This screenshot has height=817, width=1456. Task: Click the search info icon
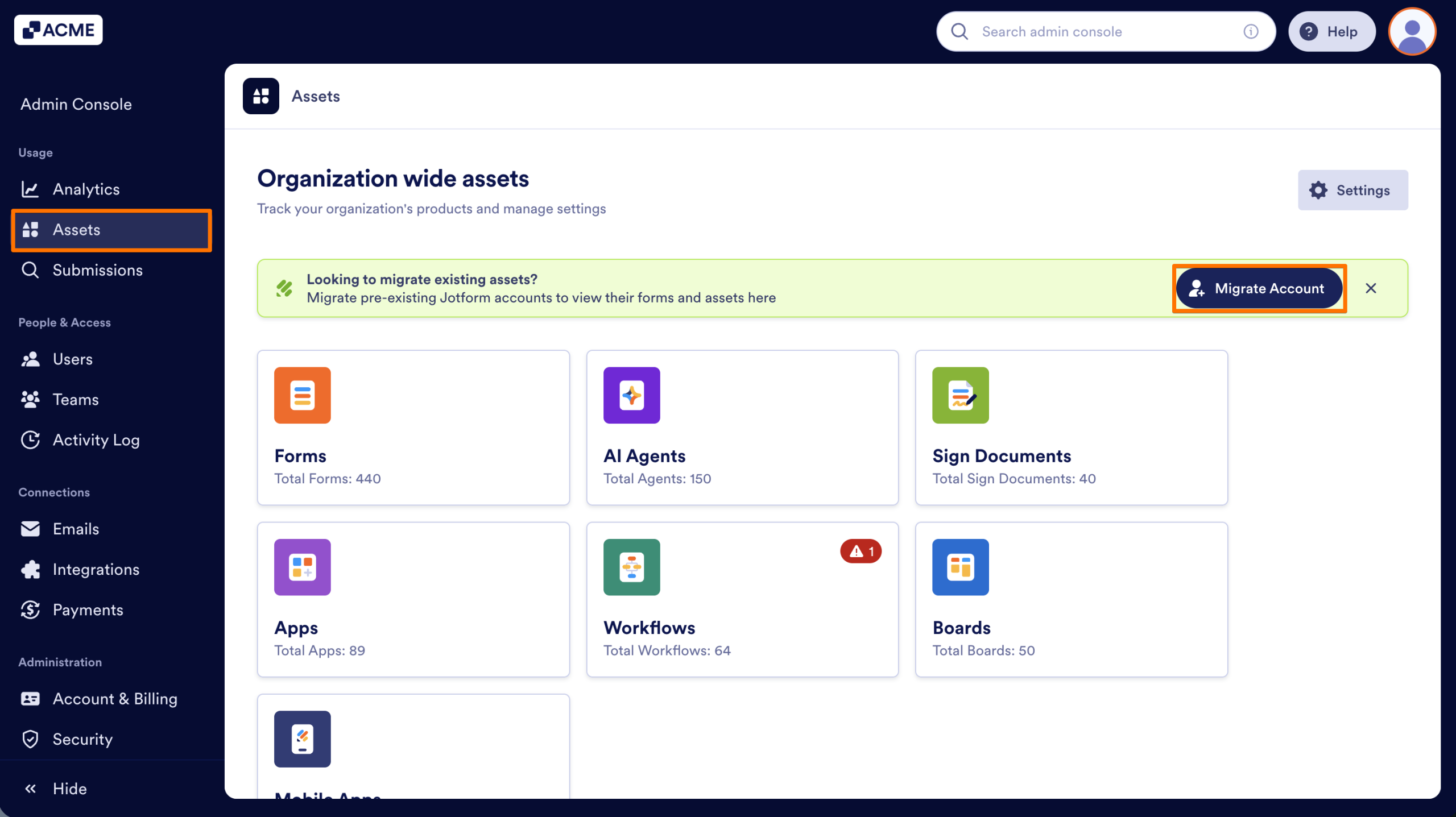click(1251, 31)
